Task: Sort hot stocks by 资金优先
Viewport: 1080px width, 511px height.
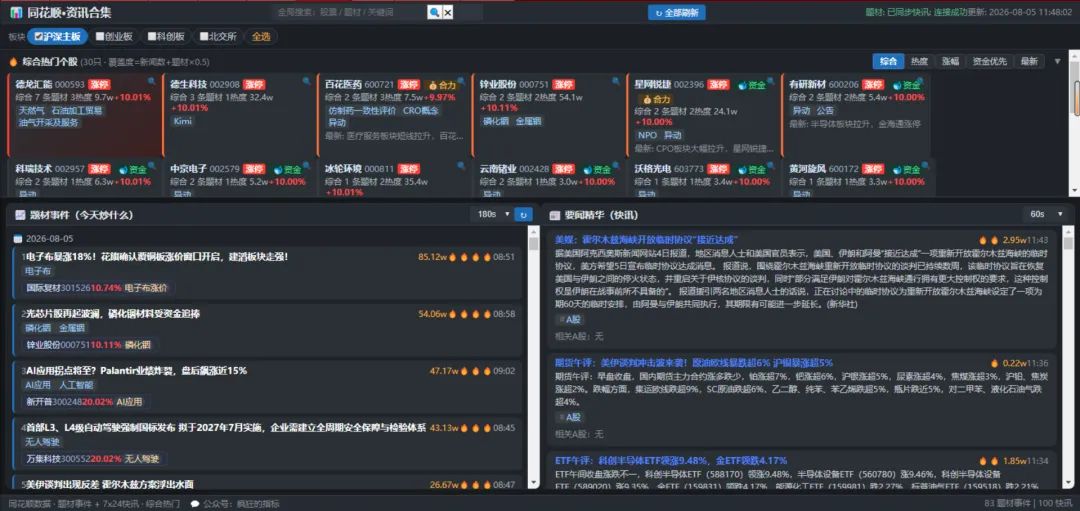Action: 990,61
